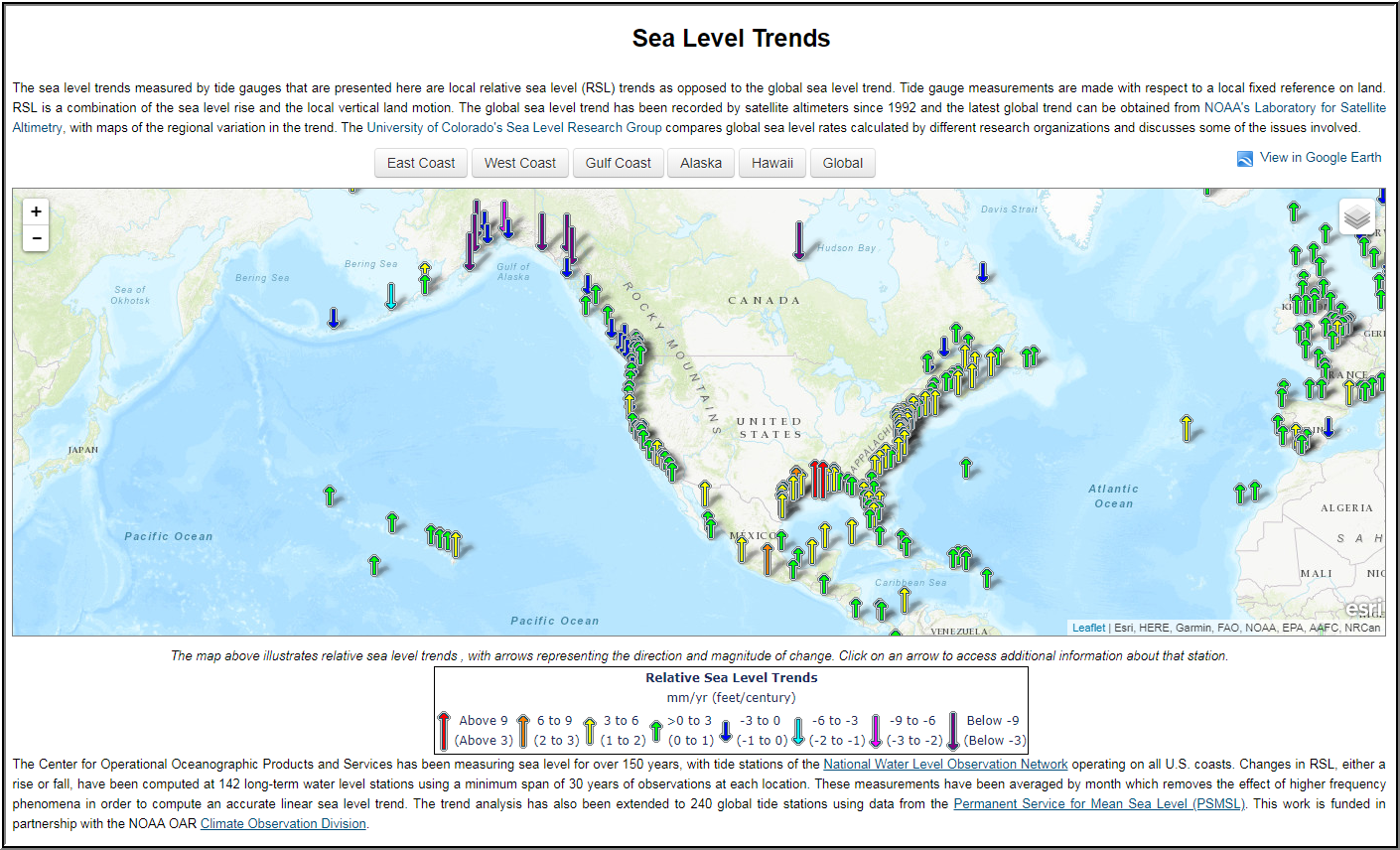Click the Gulf Coast button

click(618, 163)
